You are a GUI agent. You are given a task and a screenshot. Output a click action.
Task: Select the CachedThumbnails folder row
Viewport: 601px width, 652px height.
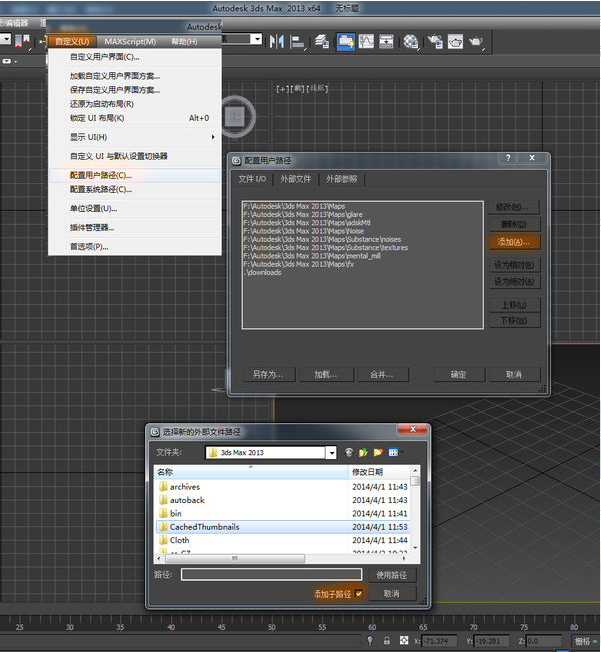coord(282,527)
